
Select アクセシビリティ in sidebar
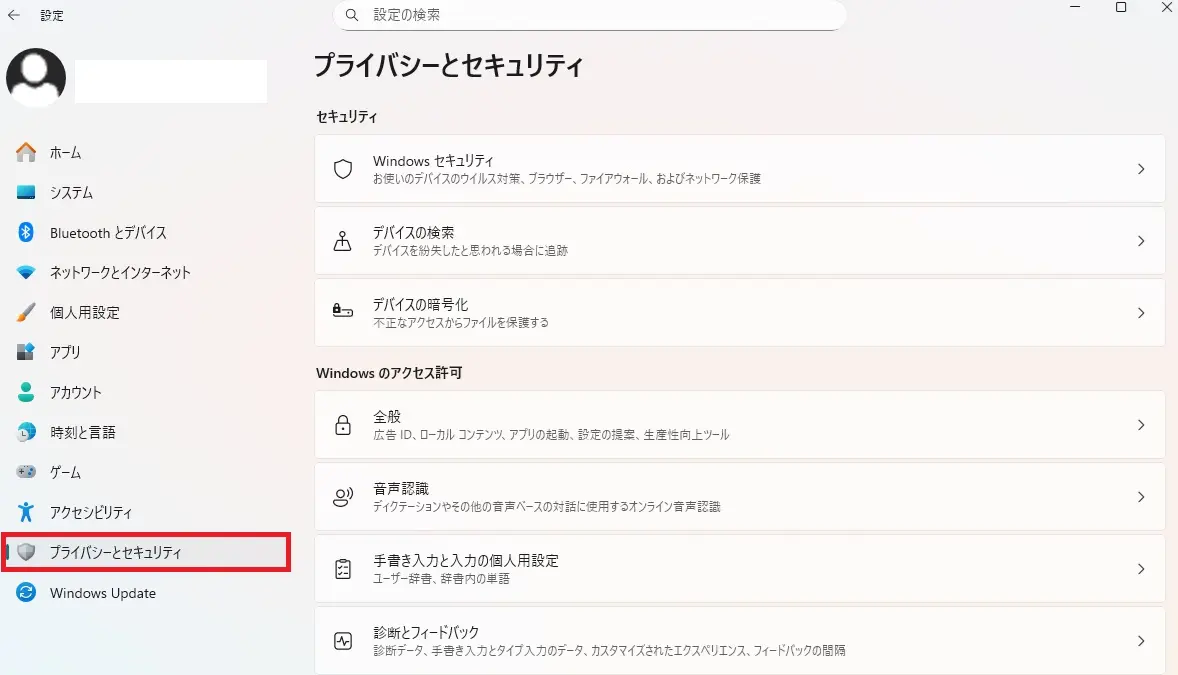[x=146, y=512]
